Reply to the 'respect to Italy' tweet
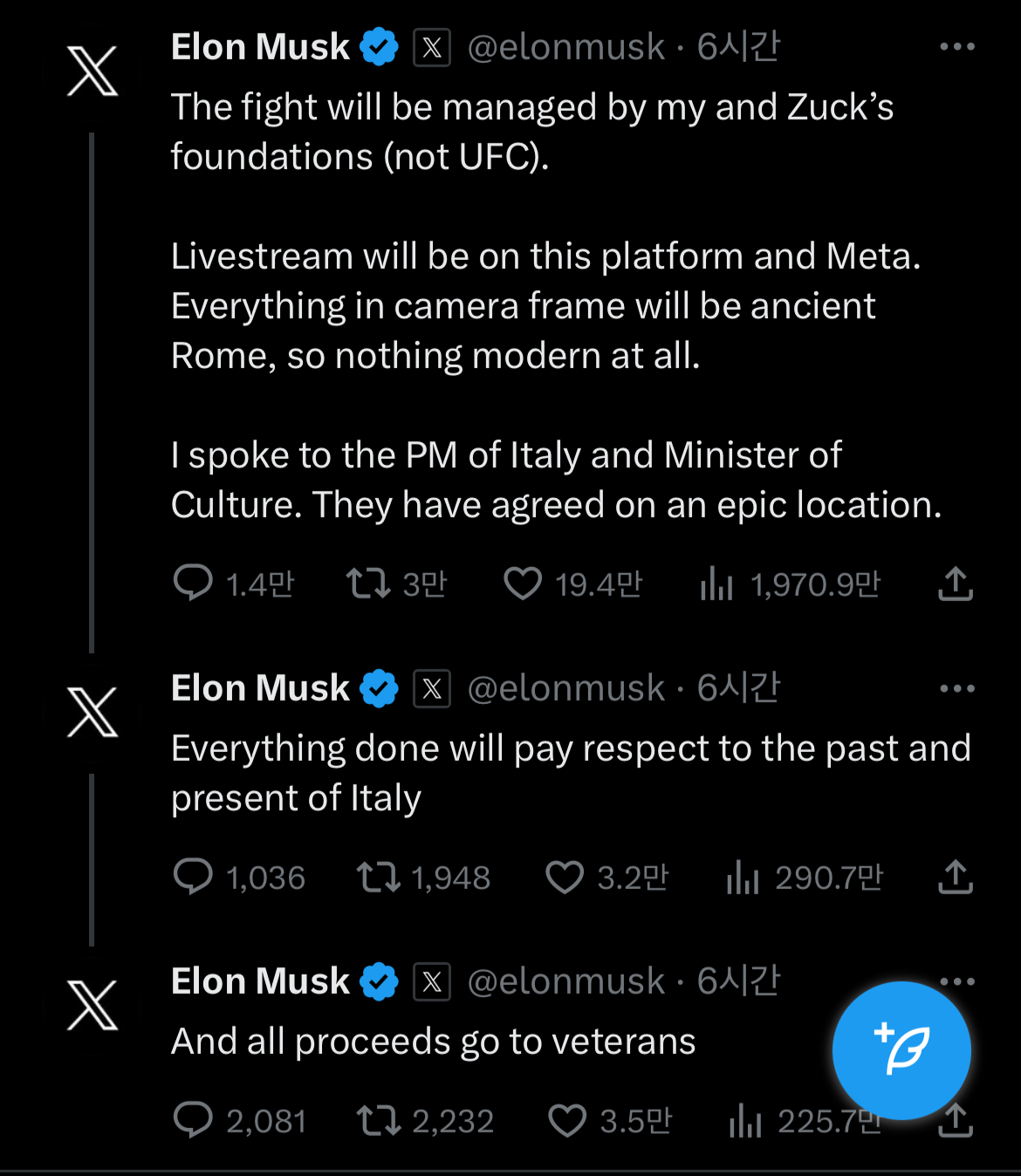 (194, 876)
